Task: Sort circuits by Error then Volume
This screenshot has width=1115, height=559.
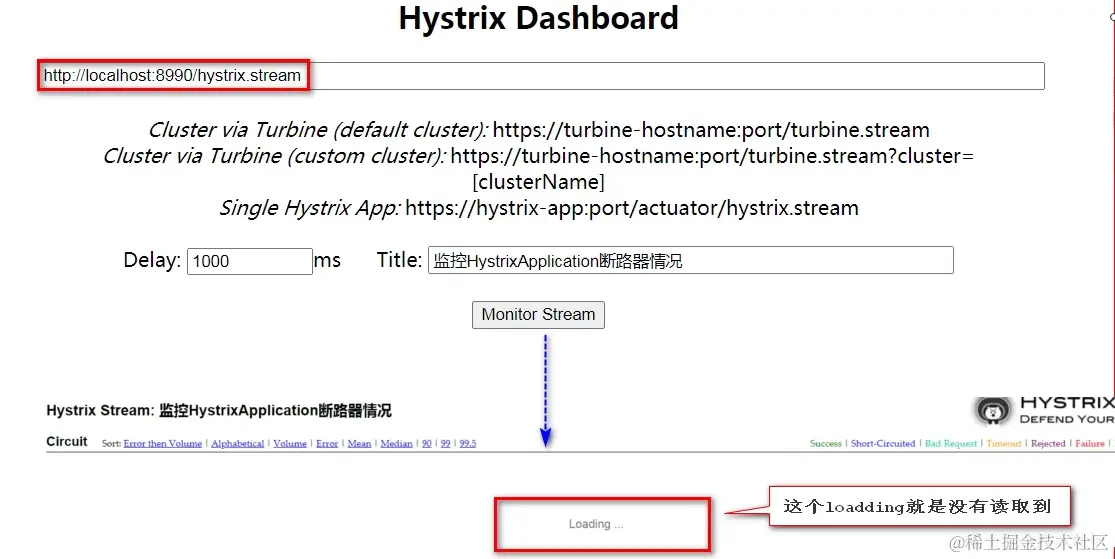Action: [163, 443]
